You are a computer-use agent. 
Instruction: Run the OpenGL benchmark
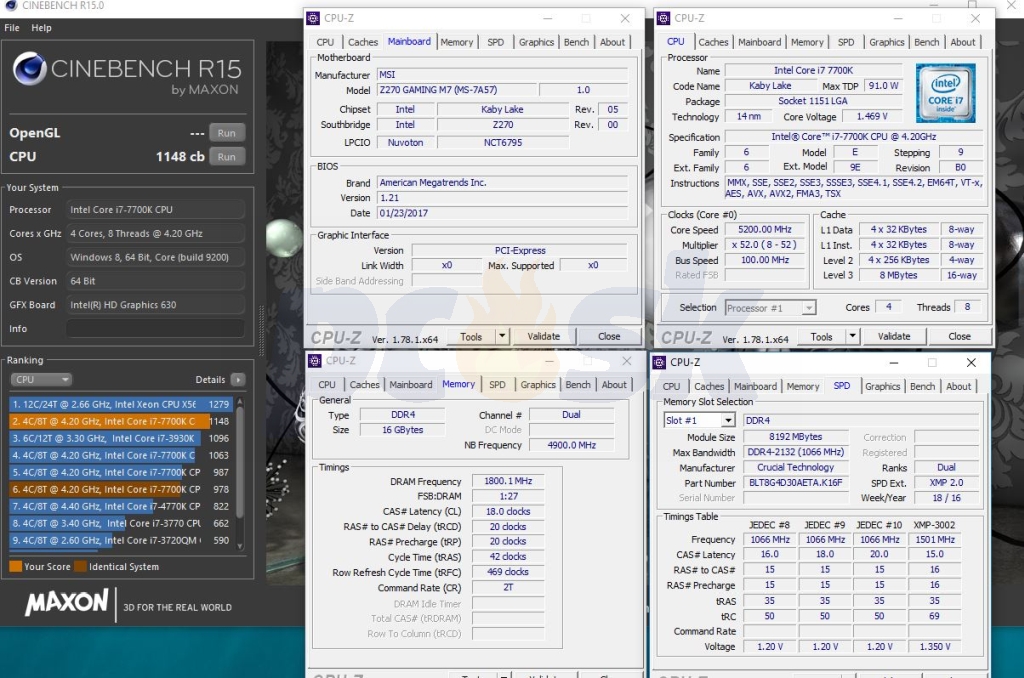coord(227,133)
